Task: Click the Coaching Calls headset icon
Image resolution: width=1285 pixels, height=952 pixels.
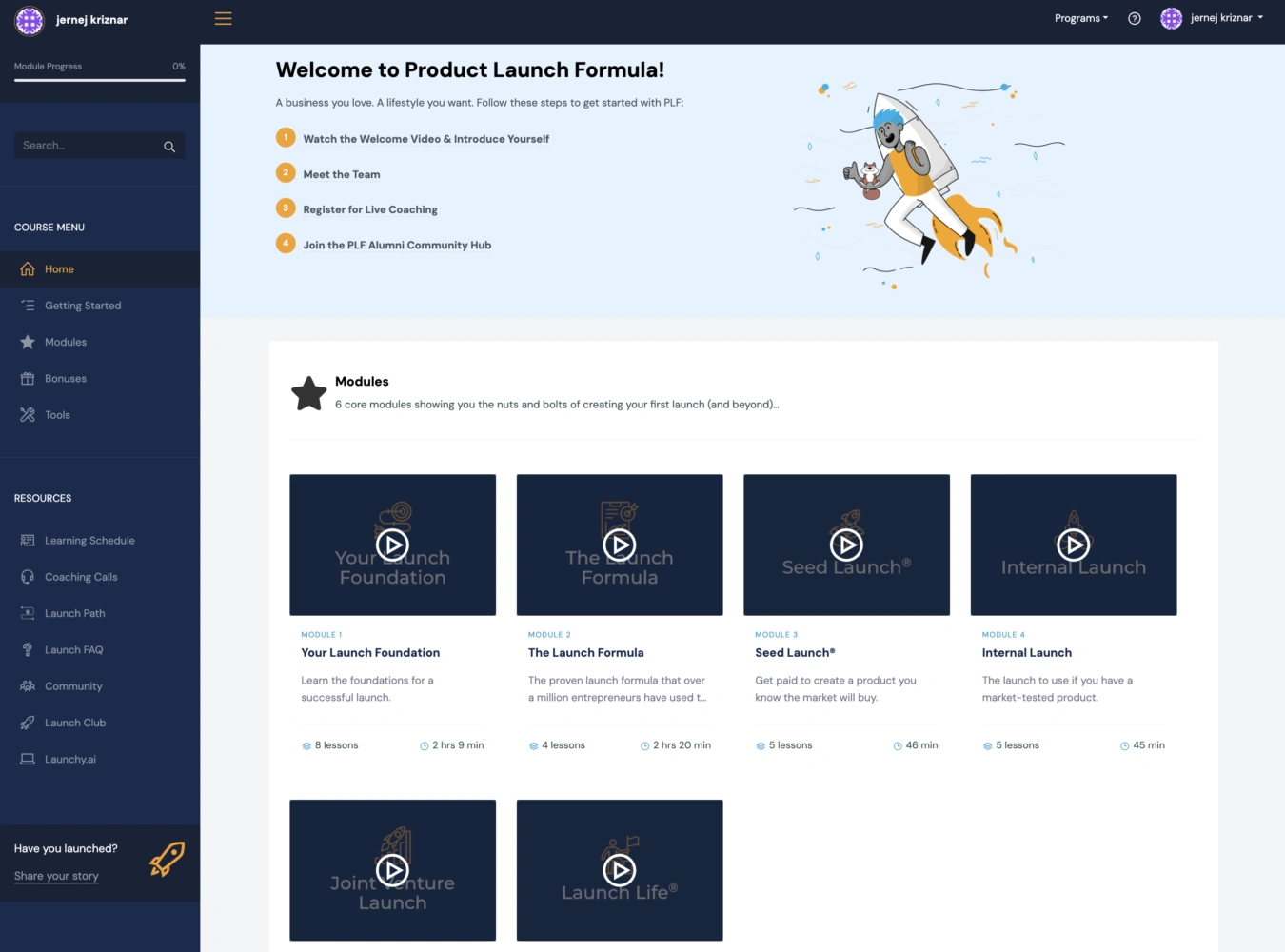Action: click(28, 577)
